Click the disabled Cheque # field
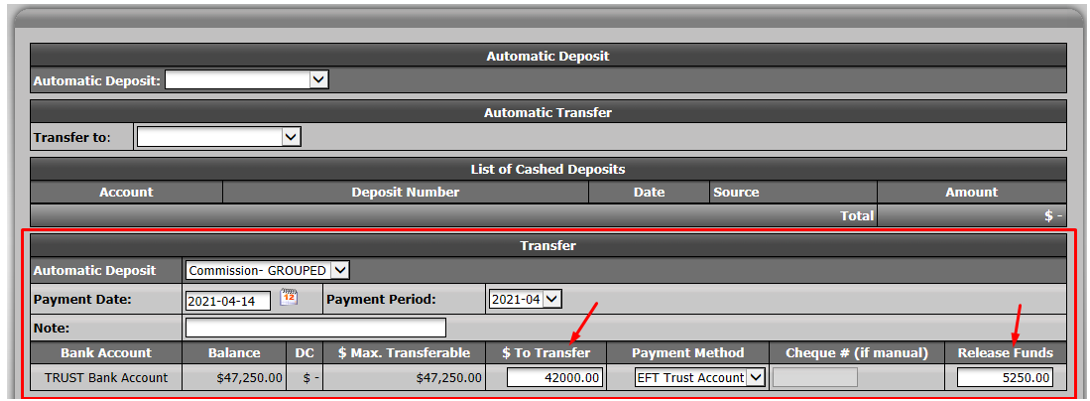 [815, 377]
